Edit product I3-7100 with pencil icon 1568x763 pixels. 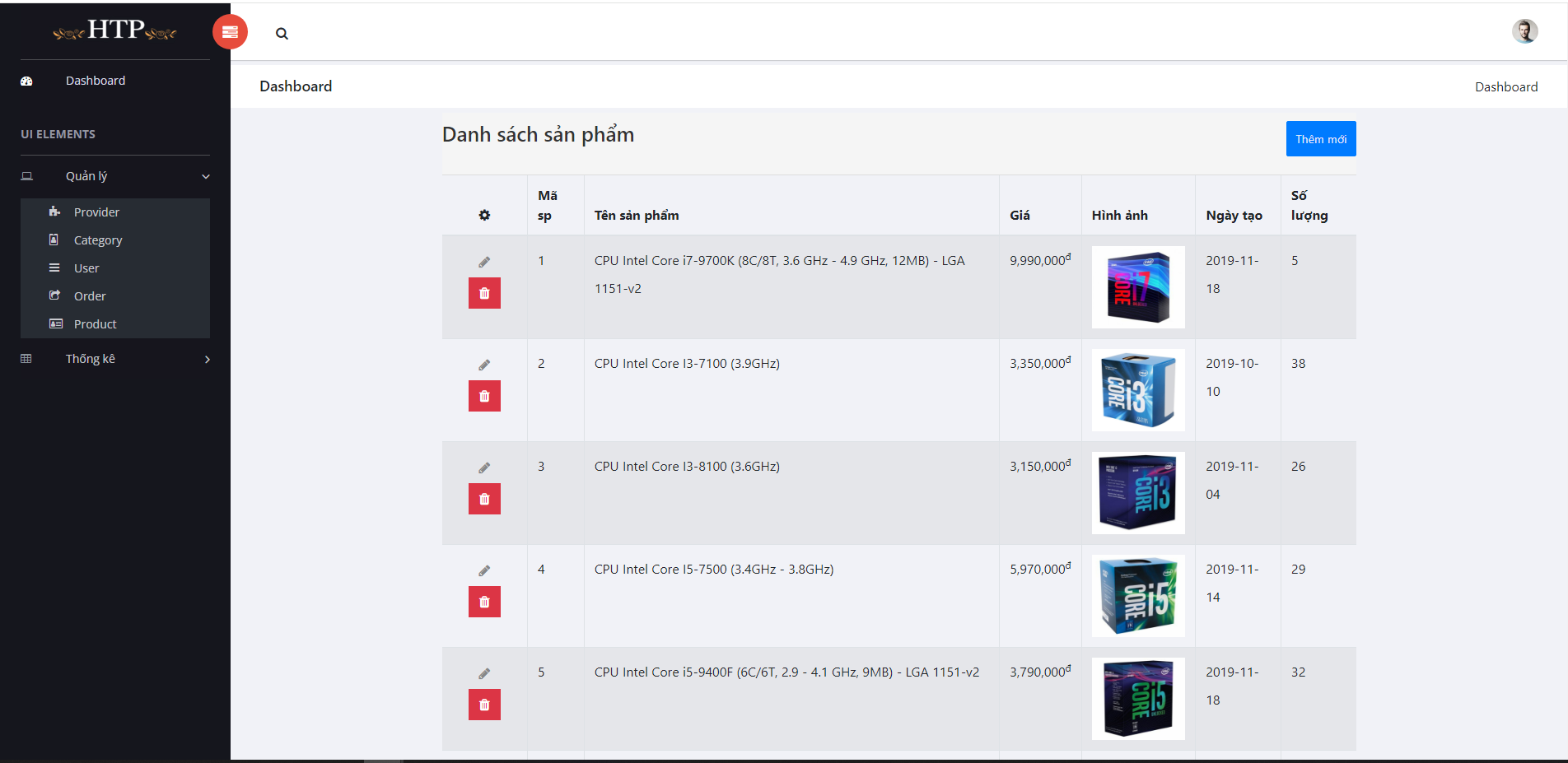[484, 365]
